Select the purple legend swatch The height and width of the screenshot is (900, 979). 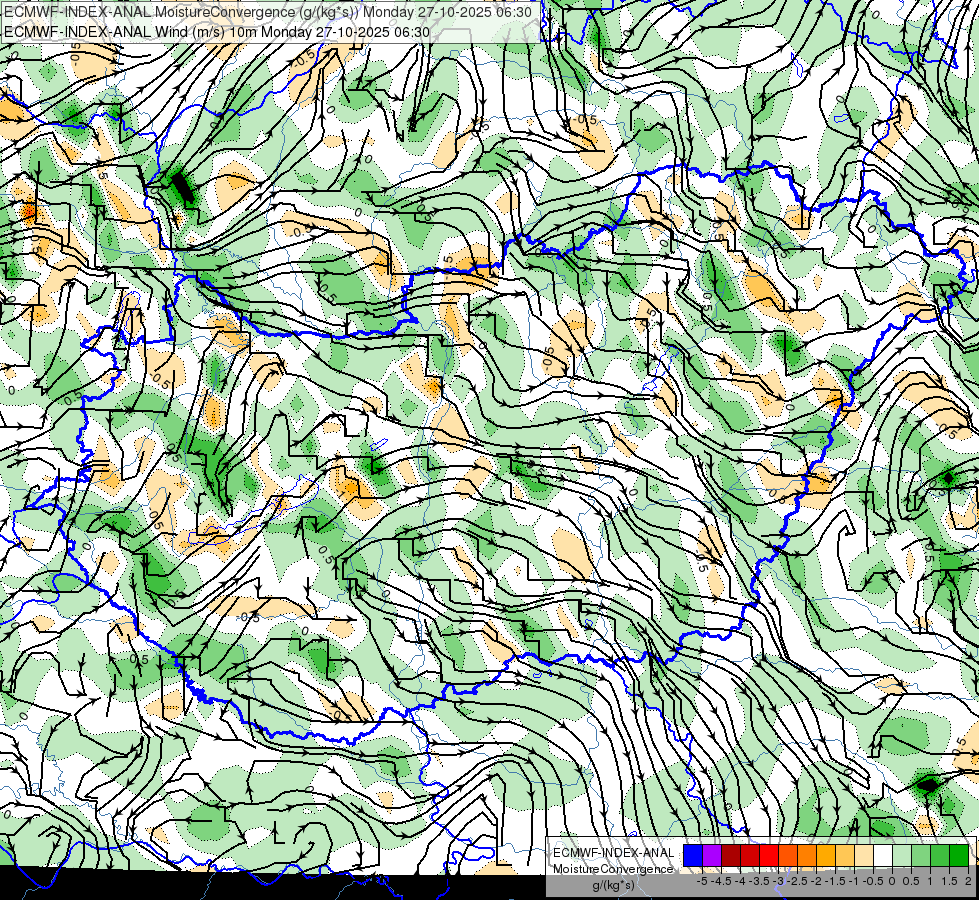712,855
